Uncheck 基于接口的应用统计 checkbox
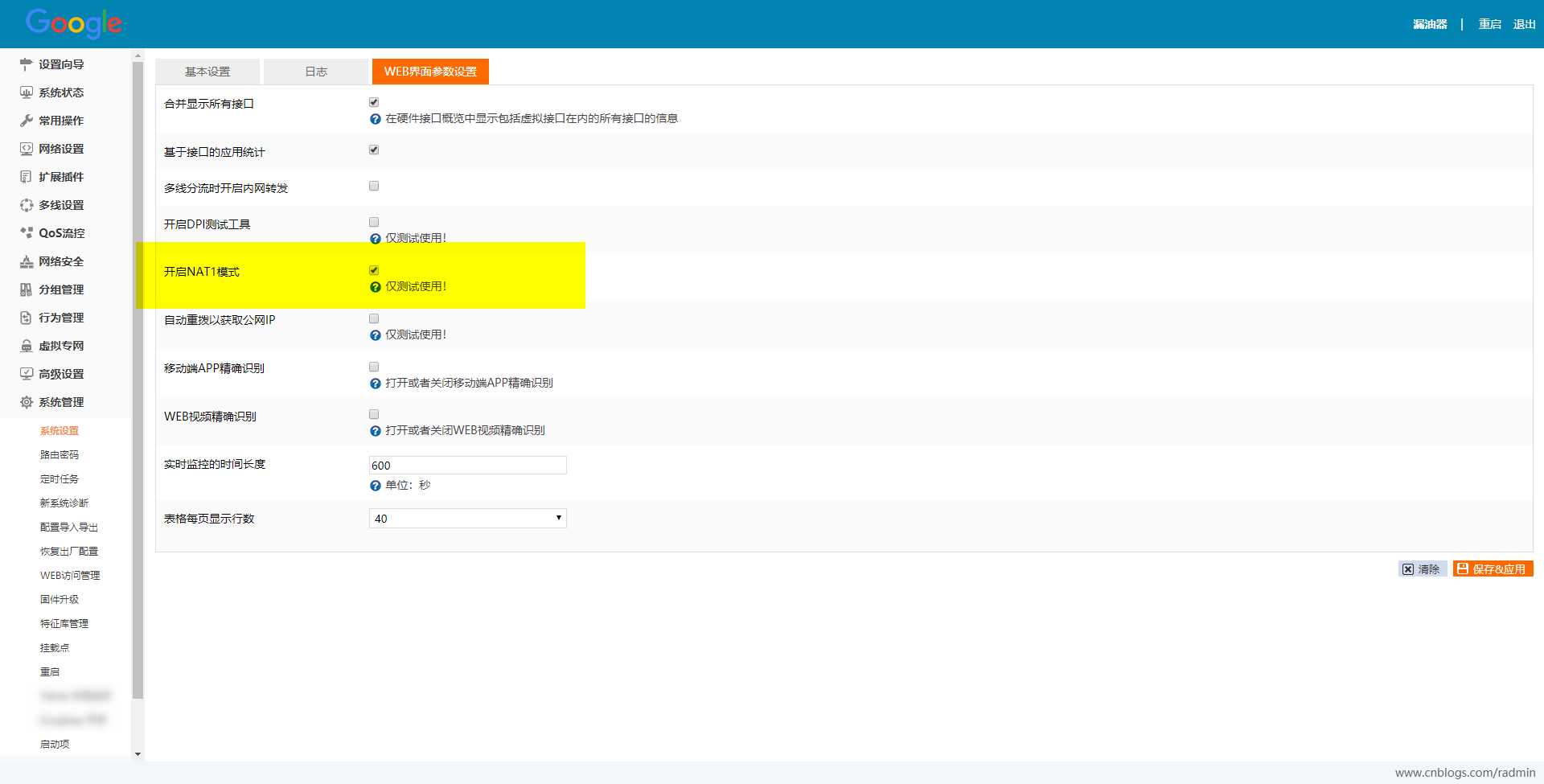Screen dimensions: 1544x784 [374, 150]
